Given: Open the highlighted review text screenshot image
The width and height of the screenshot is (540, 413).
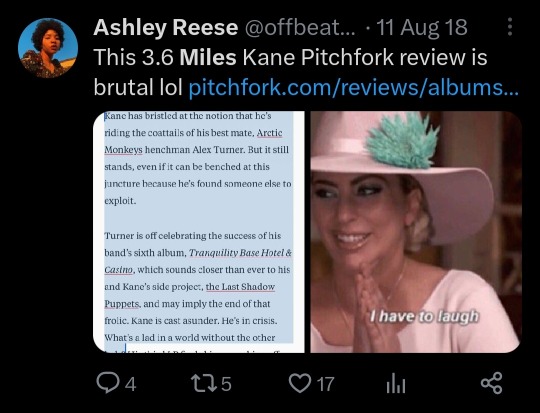Looking at the screenshot, I should (199, 232).
